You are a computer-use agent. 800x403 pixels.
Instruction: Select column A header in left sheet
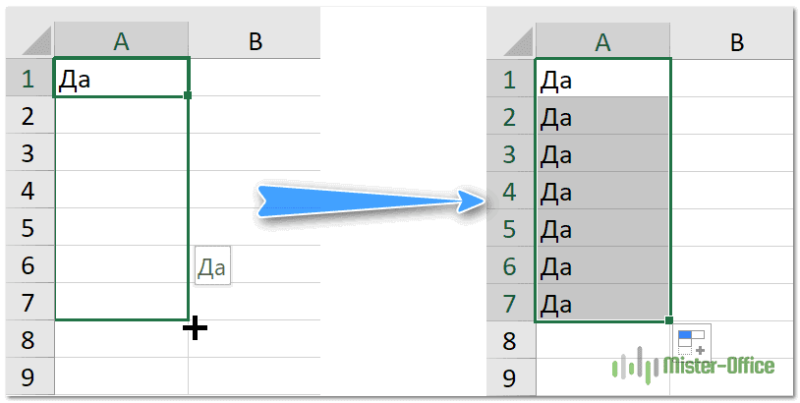121,40
